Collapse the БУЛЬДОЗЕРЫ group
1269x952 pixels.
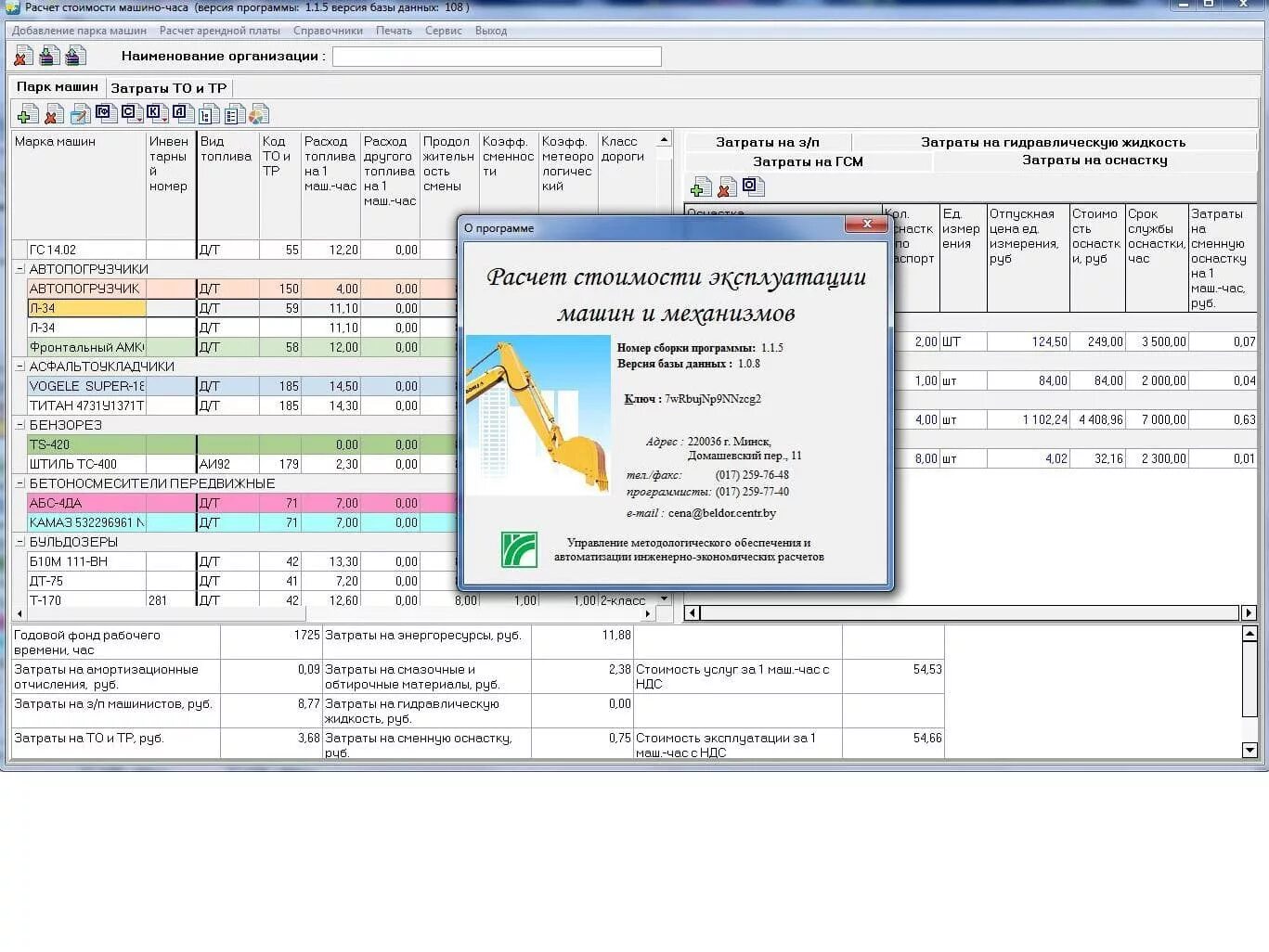[19, 542]
